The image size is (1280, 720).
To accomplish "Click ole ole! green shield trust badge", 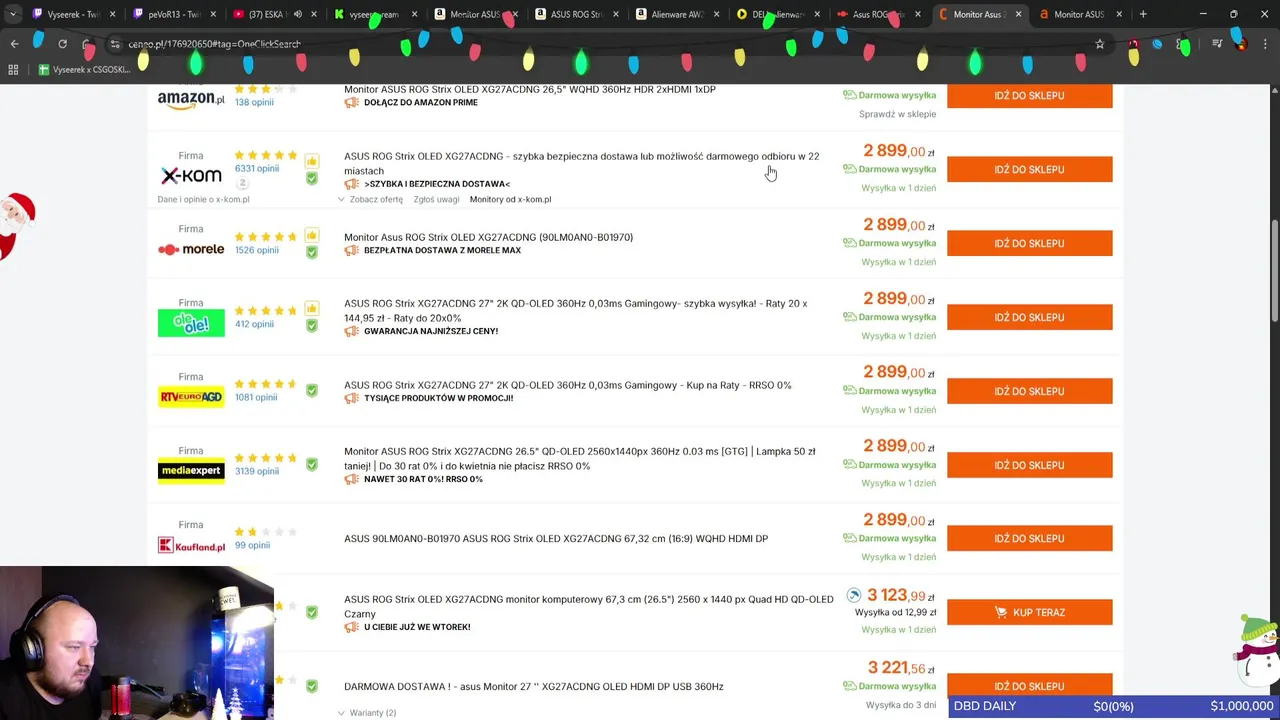I will tap(311, 326).
